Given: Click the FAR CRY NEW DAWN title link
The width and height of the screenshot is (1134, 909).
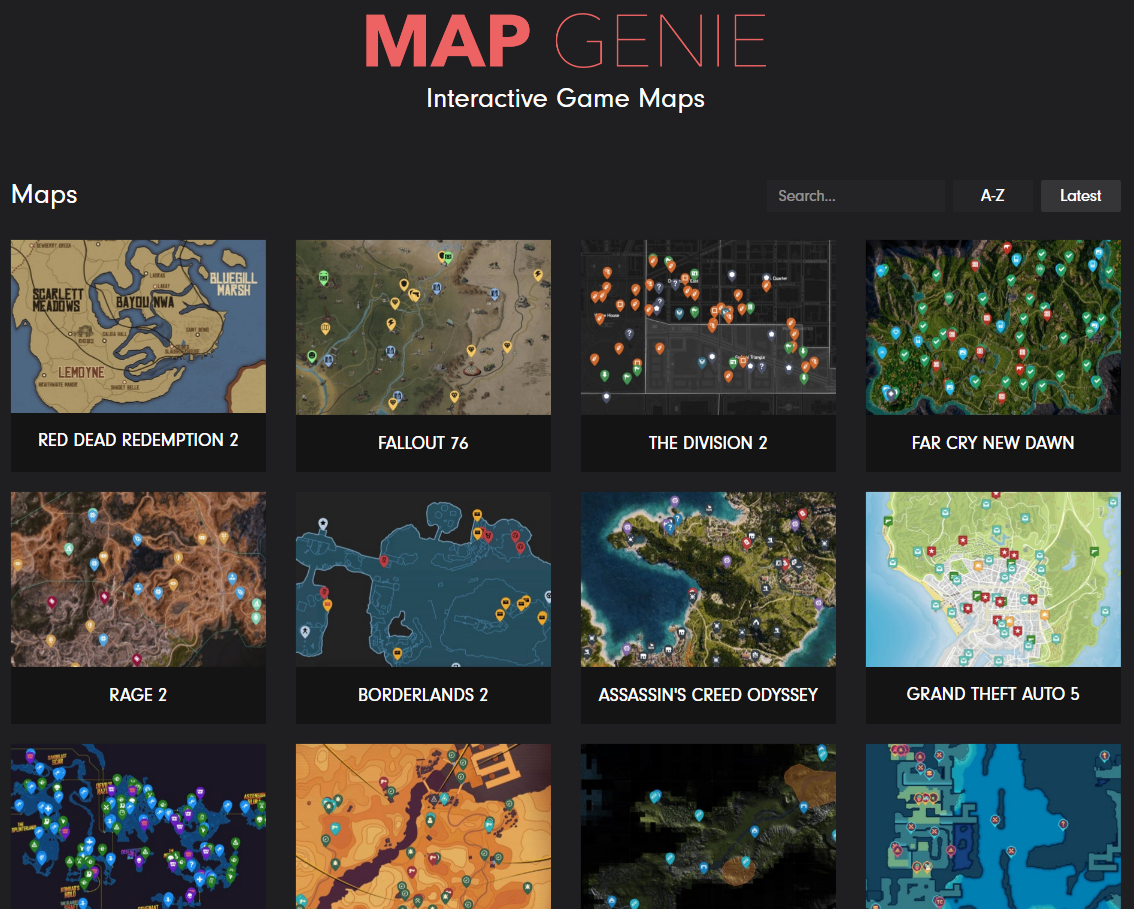Looking at the screenshot, I should [993, 443].
